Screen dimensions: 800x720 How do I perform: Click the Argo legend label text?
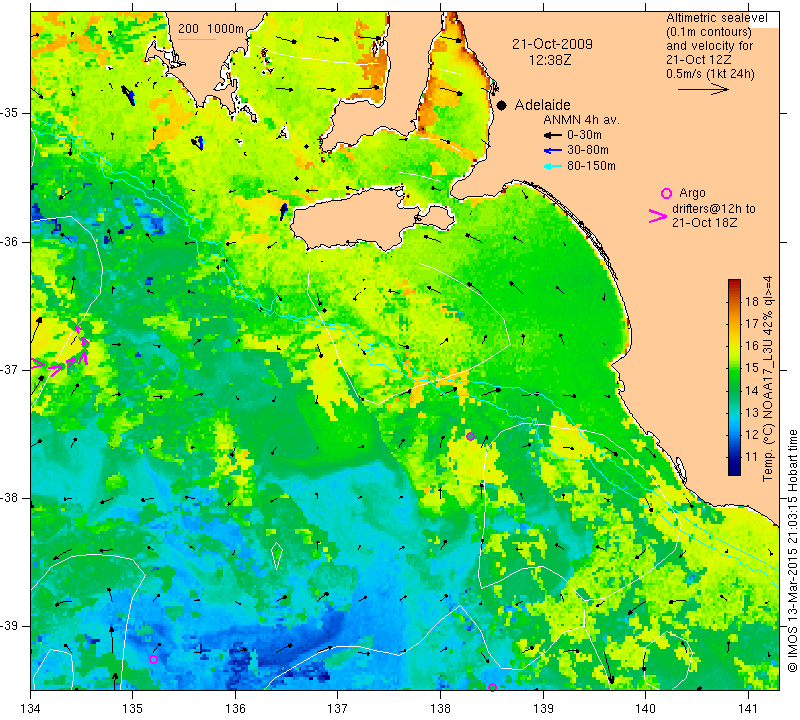[692, 193]
